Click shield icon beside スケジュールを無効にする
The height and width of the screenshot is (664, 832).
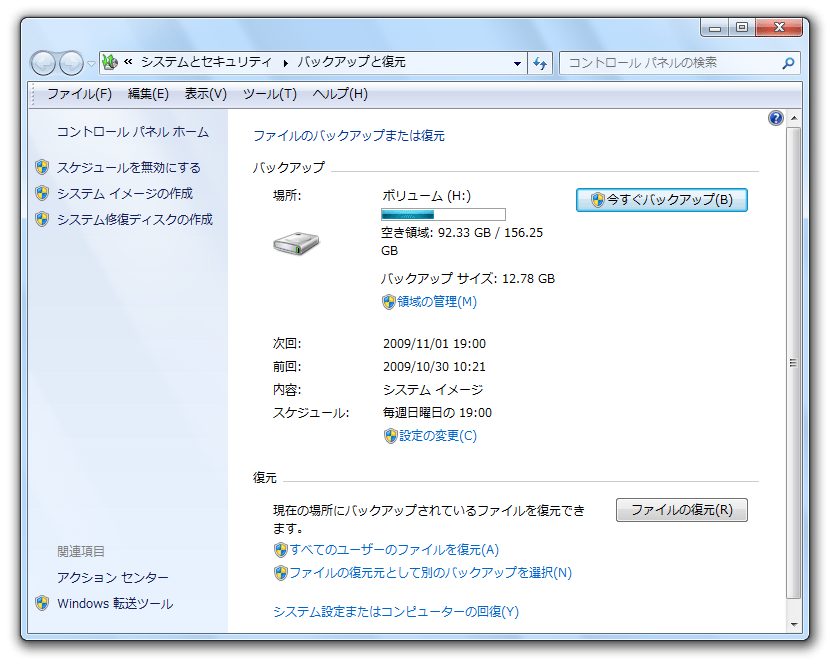[x=42, y=167]
